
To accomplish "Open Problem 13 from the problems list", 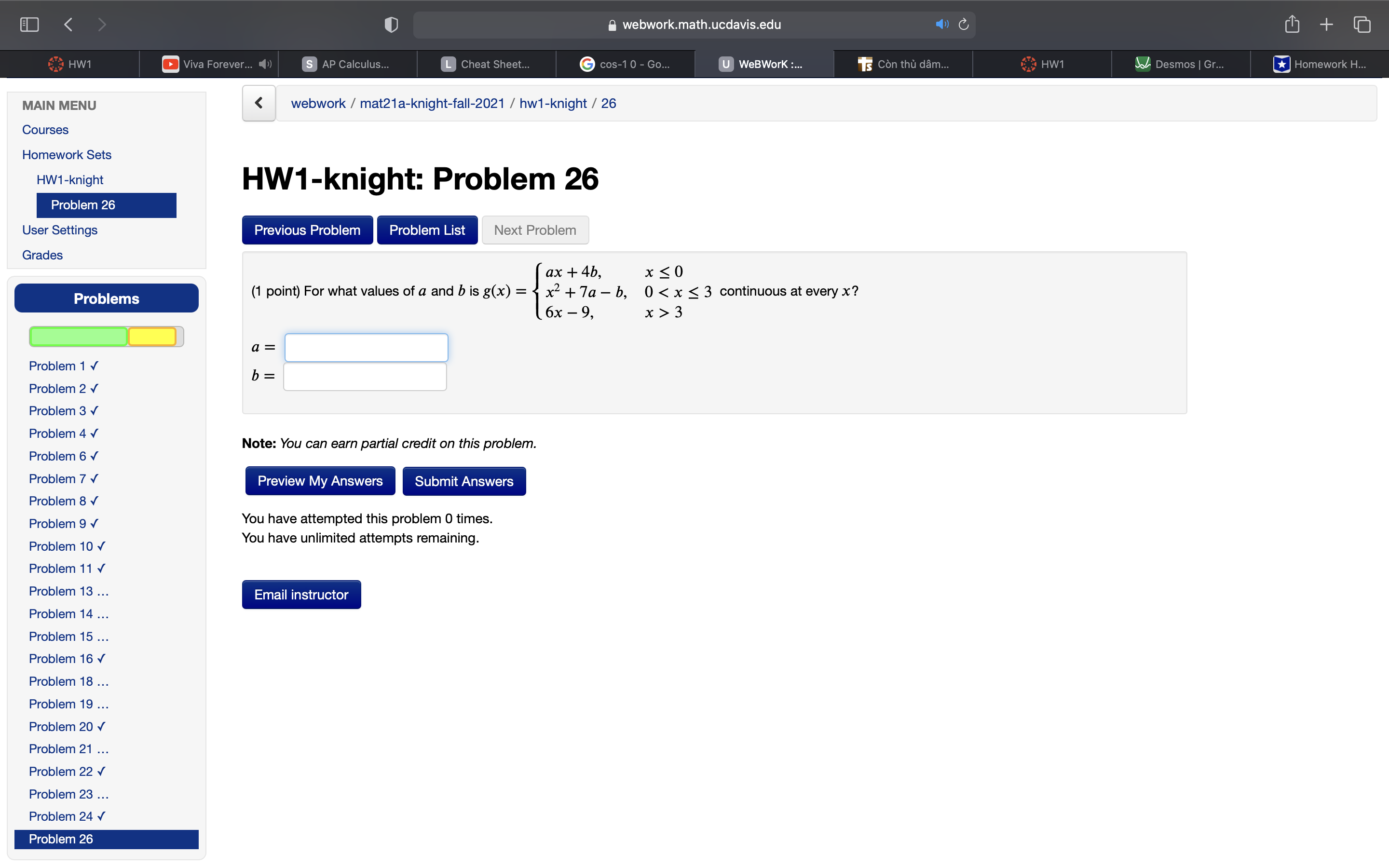I will (x=68, y=591).
